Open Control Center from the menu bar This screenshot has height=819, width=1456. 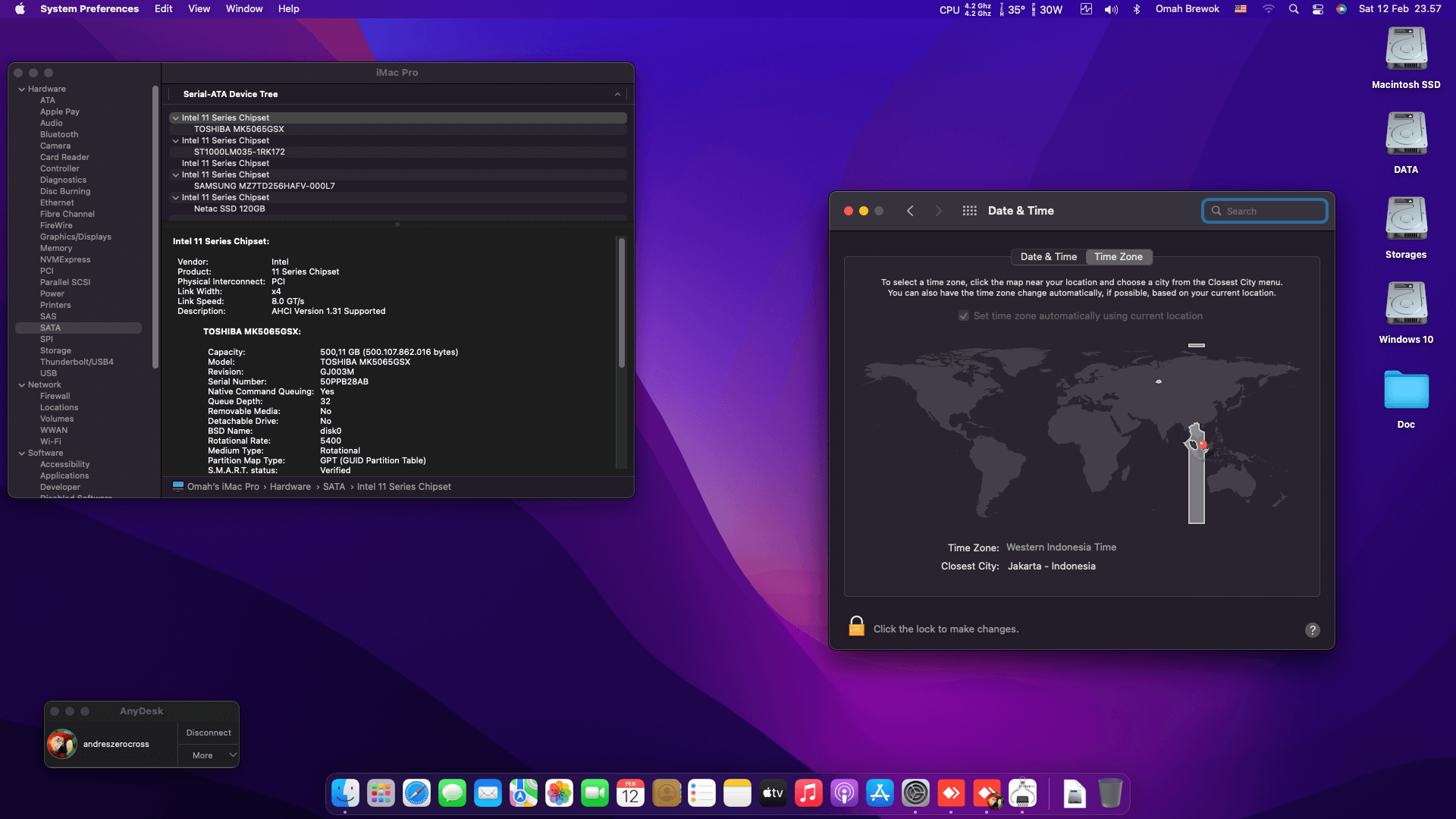pos(1318,9)
